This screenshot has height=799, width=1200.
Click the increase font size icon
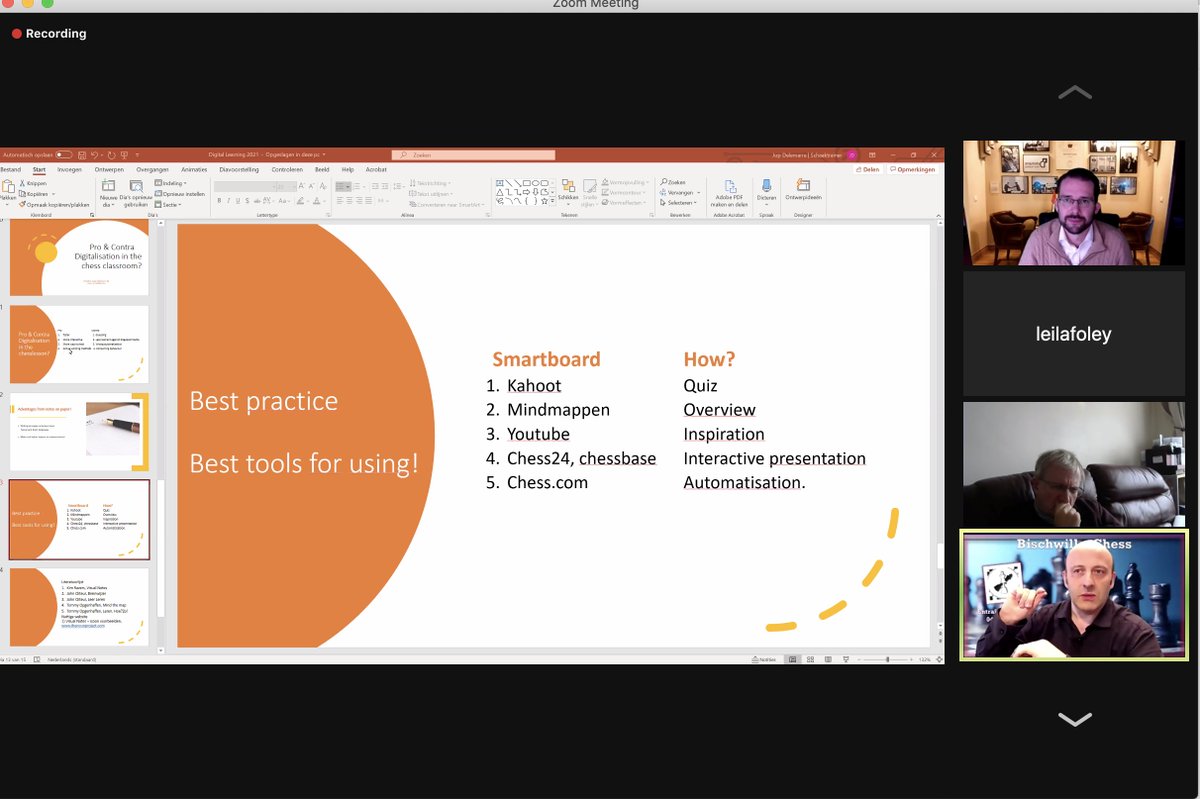(x=302, y=186)
